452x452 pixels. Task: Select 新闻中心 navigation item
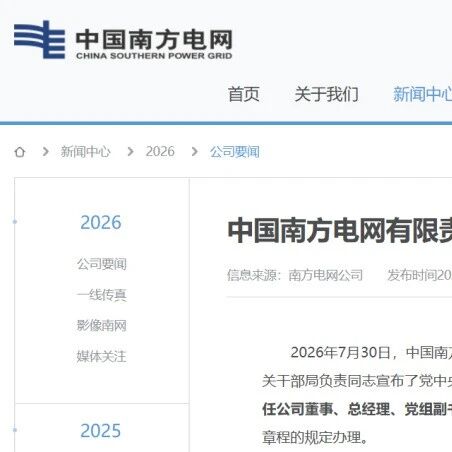pos(423,94)
